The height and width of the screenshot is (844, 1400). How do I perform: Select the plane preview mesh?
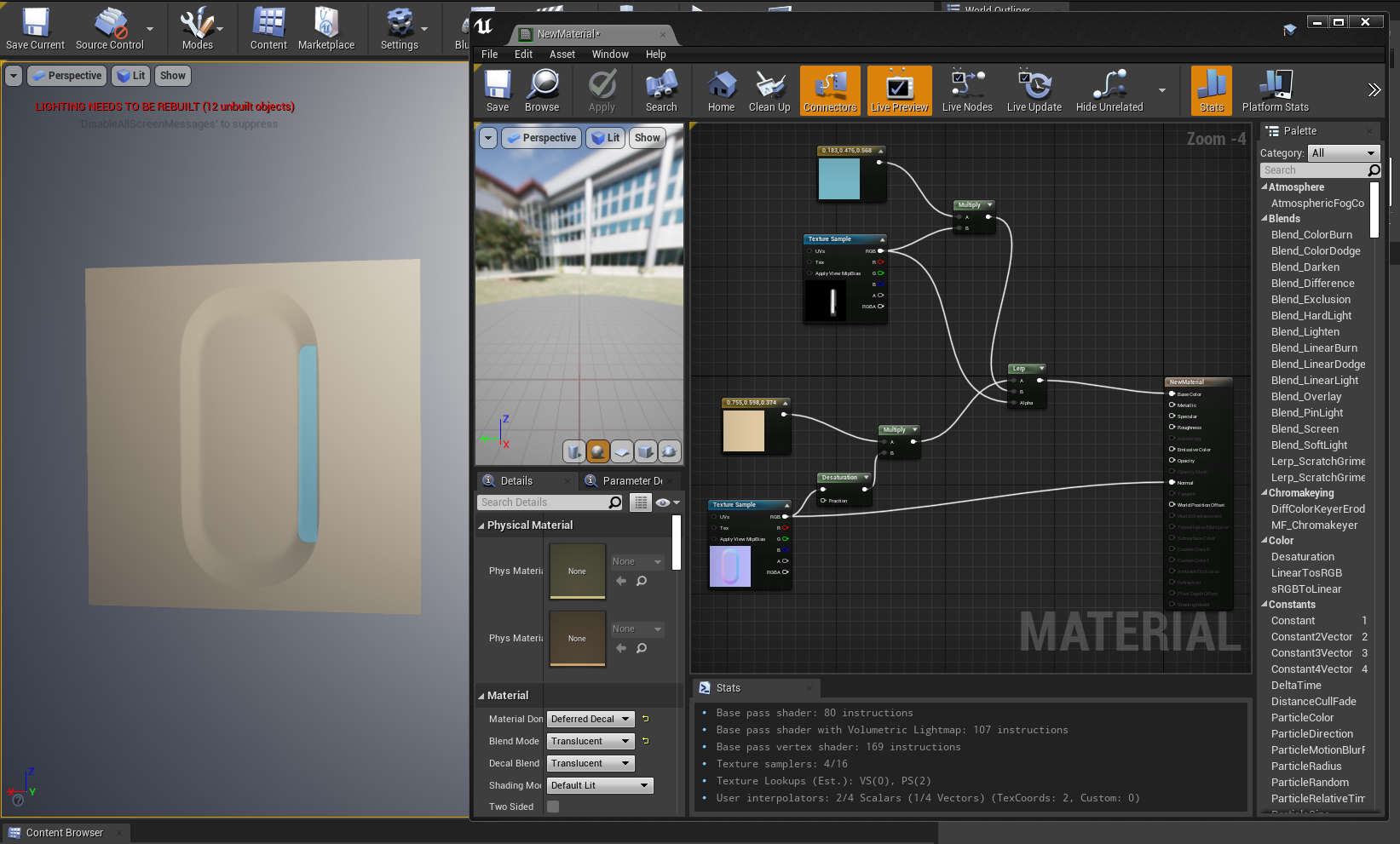(x=622, y=451)
